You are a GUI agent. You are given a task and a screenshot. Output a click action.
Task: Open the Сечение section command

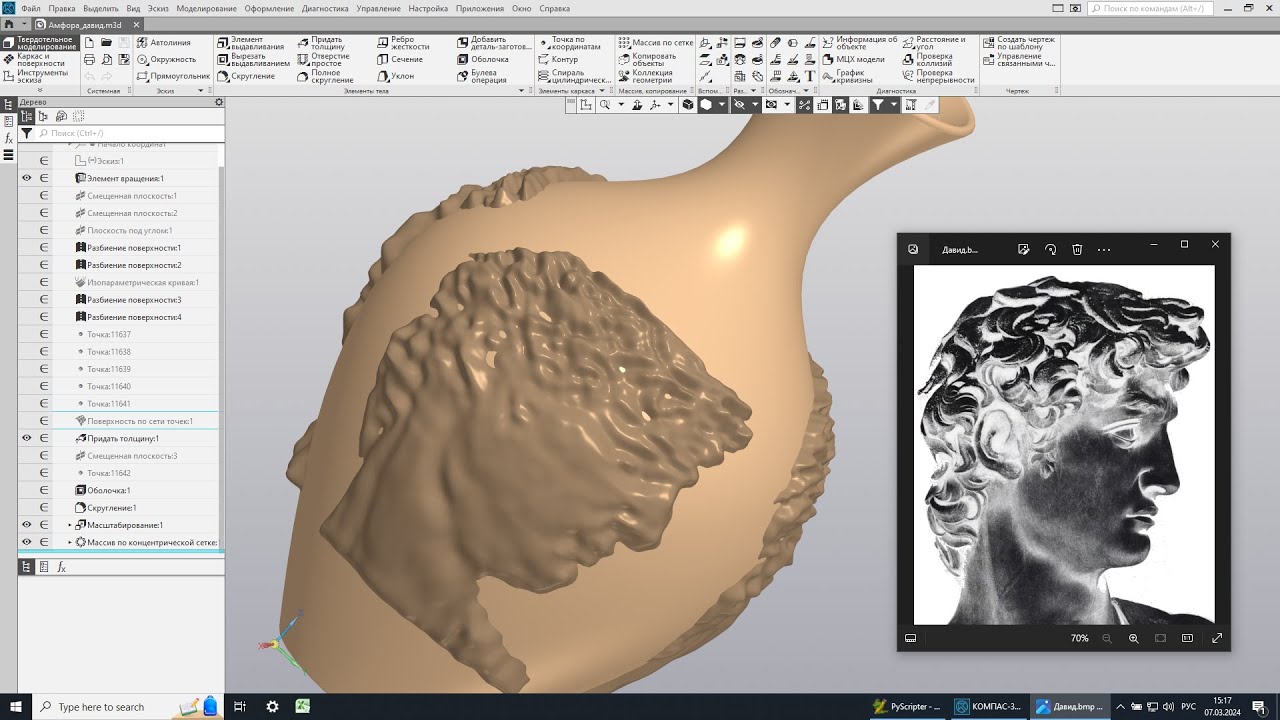pos(400,59)
